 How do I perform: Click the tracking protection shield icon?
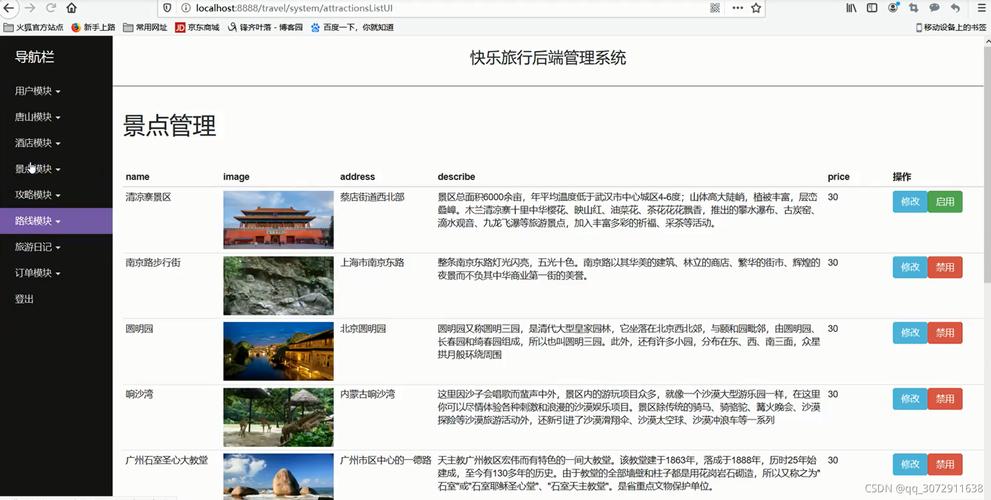(167, 8)
